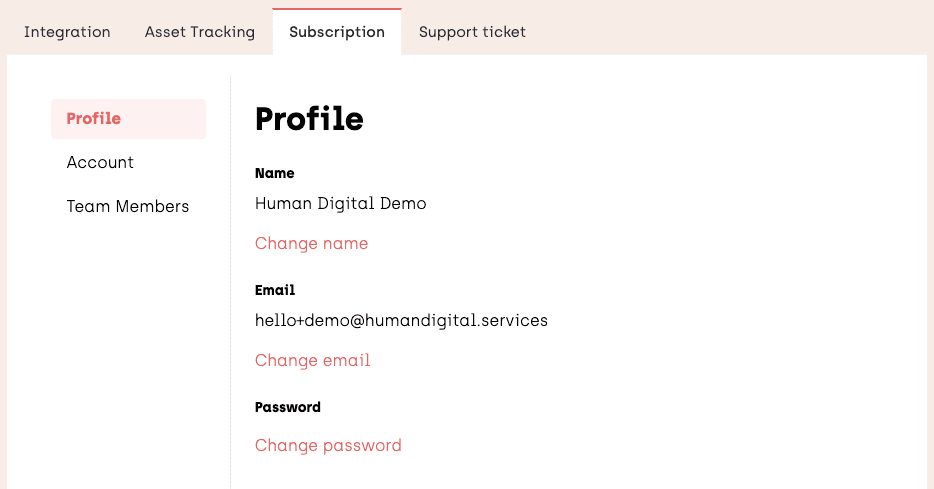The width and height of the screenshot is (934, 489).
Task: Click the Change name link
Action: [x=311, y=244]
